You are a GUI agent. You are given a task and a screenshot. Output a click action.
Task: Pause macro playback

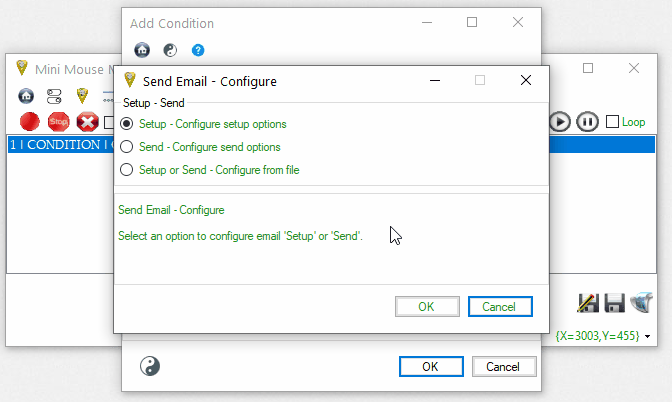click(587, 122)
